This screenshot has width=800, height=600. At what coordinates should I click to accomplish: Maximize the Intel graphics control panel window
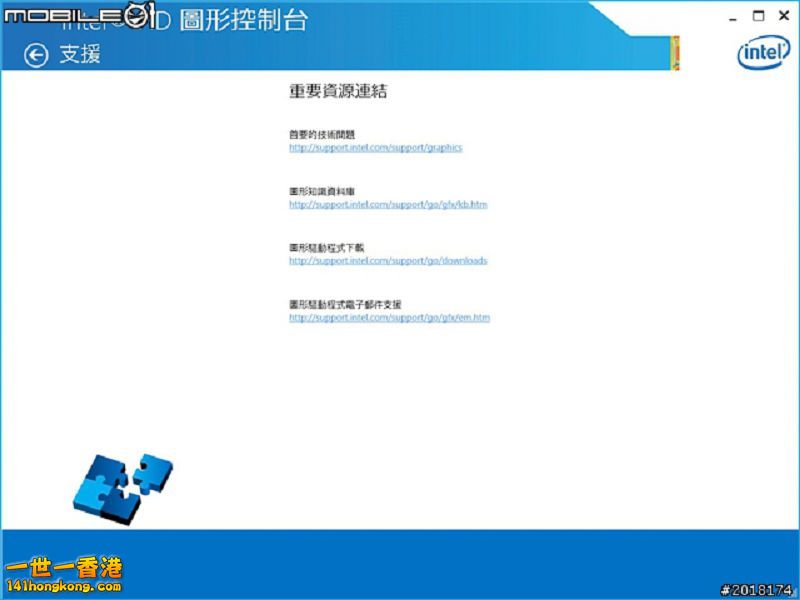[759, 16]
